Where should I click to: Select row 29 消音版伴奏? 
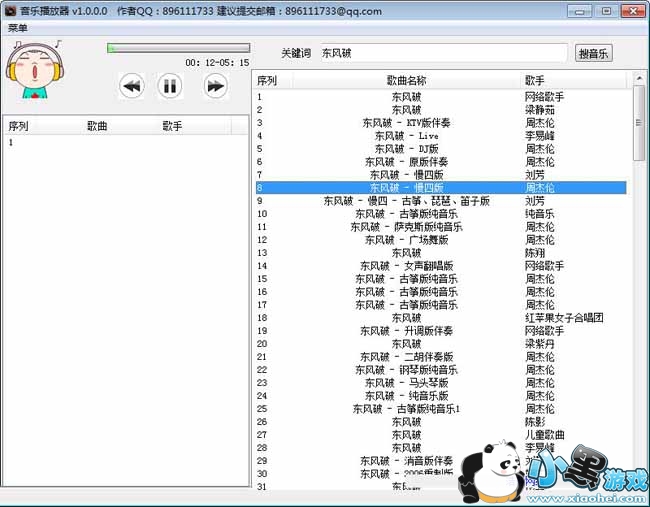click(x=441, y=461)
